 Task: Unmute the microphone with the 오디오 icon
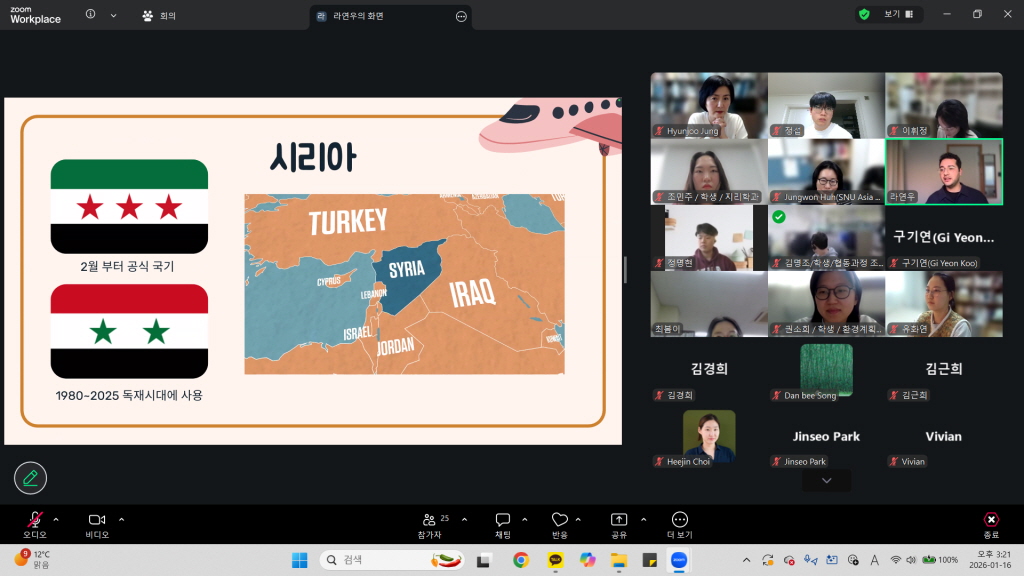pyautogui.click(x=35, y=520)
